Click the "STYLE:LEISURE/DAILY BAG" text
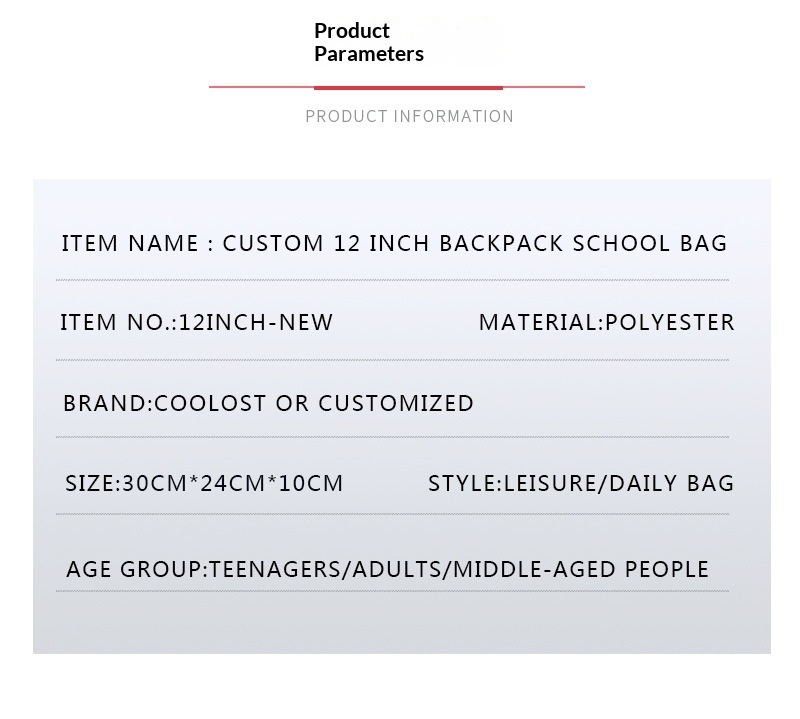The height and width of the screenshot is (719, 800). click(581, 483)
